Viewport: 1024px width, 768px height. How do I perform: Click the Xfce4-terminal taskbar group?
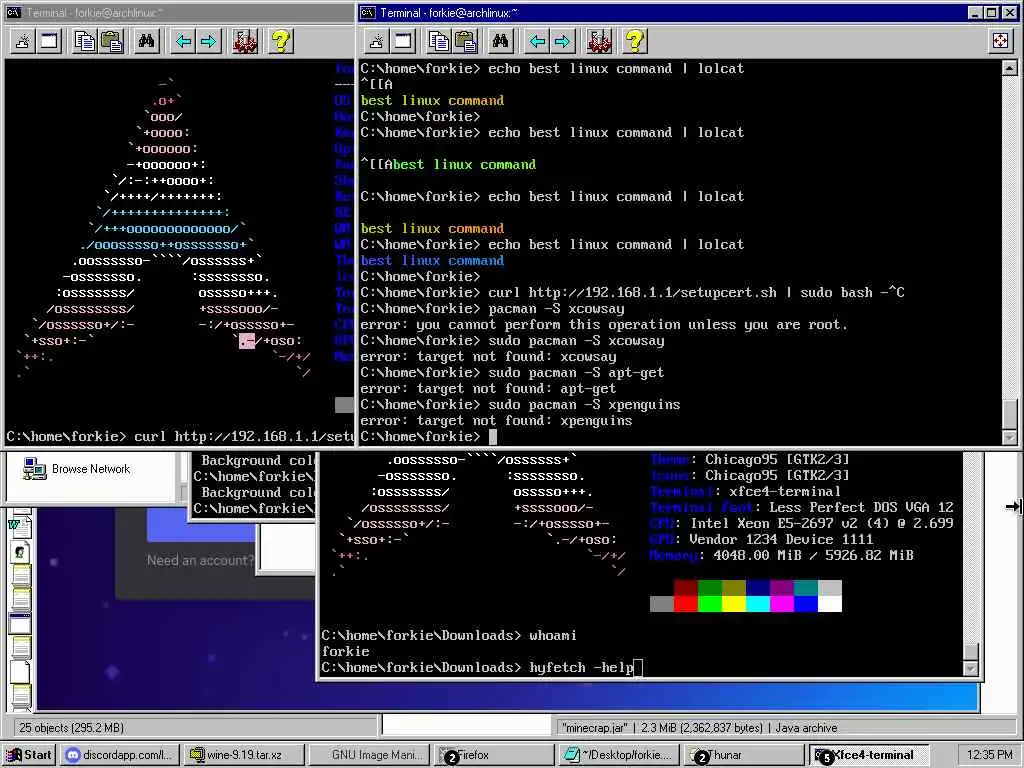(x=869, y=755)
